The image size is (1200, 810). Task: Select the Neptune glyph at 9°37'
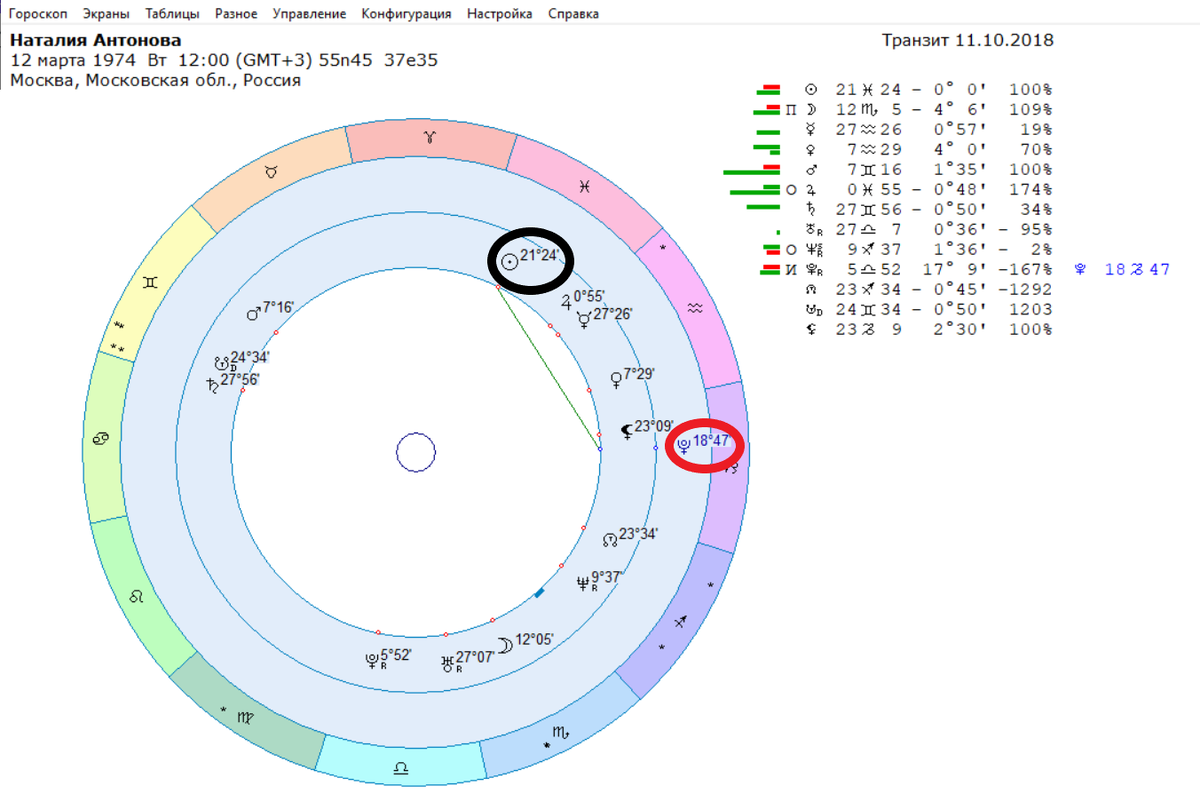pyautogui.click(x=583, y=581)
